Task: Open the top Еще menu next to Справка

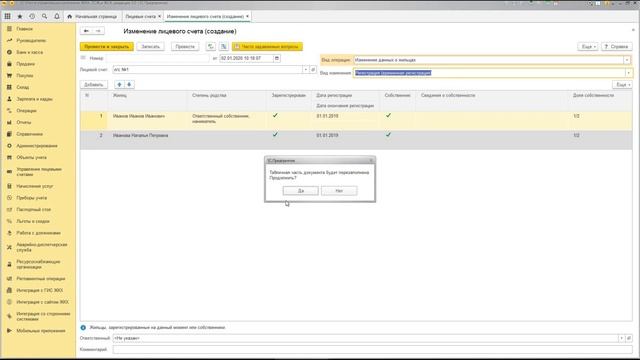Action: [x=588, y=47]
